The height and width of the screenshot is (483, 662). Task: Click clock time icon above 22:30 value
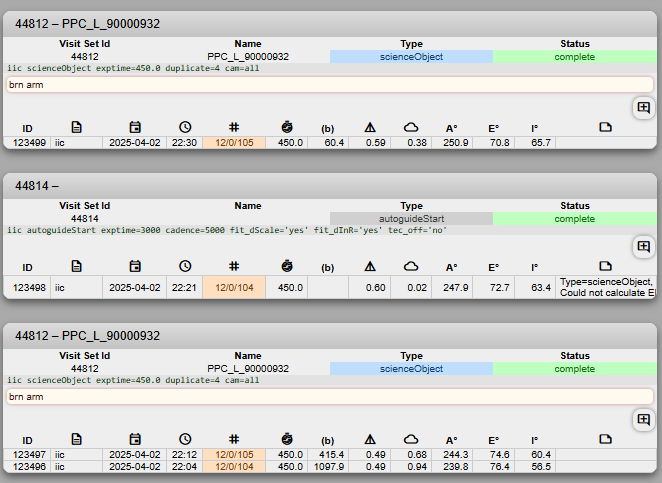pos(185,127)
